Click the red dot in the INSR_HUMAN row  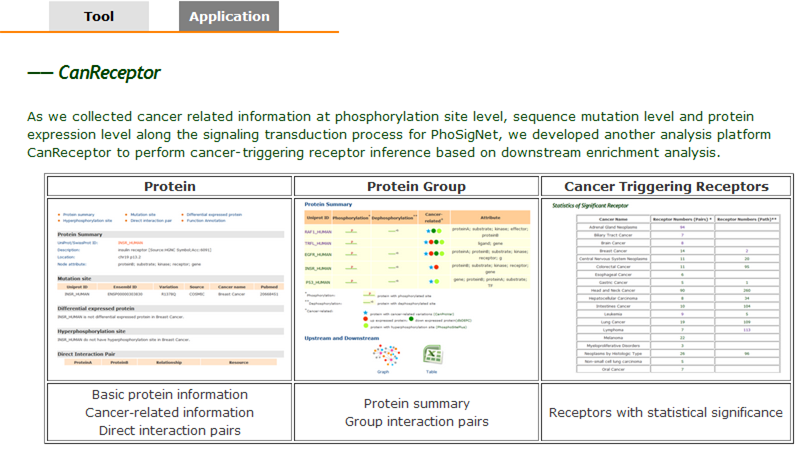[x=436, y=267]
